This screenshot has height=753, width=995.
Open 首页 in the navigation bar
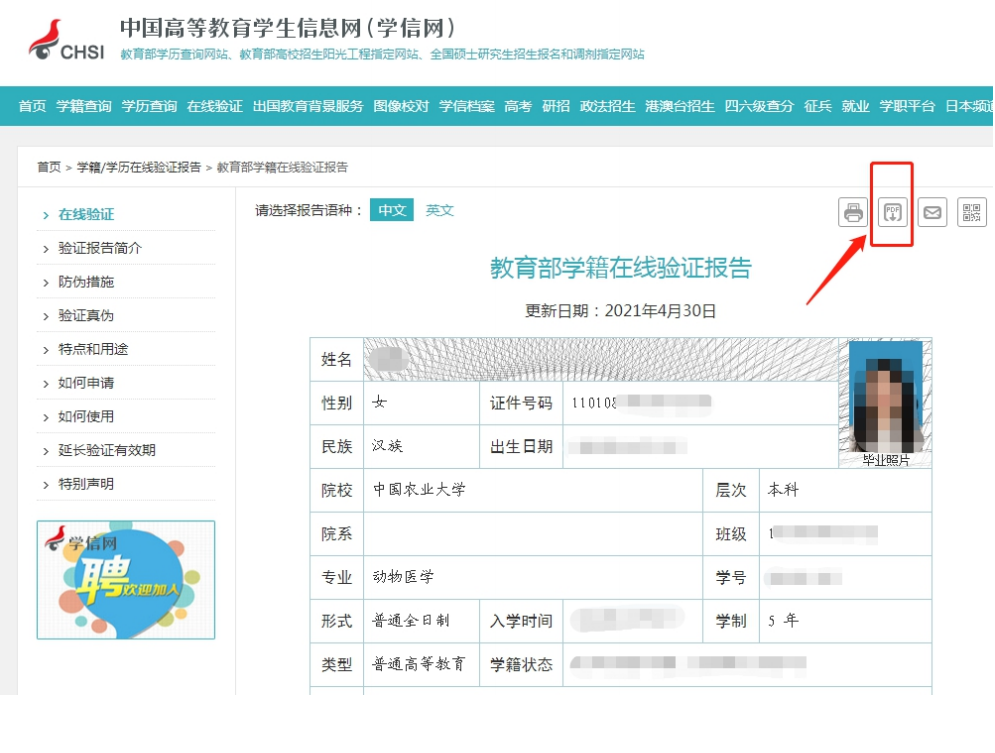point(32,106)
